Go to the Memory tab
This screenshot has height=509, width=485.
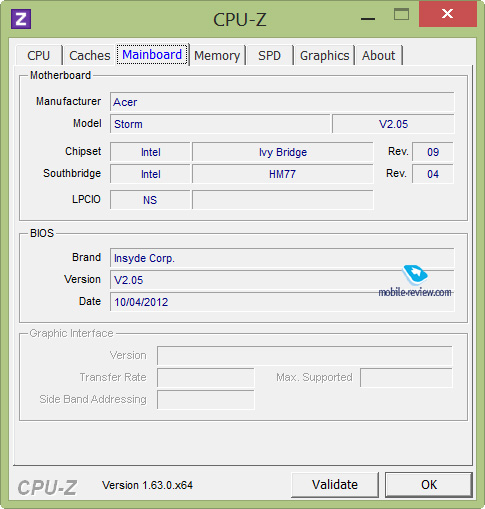click(x=217, y=55)
